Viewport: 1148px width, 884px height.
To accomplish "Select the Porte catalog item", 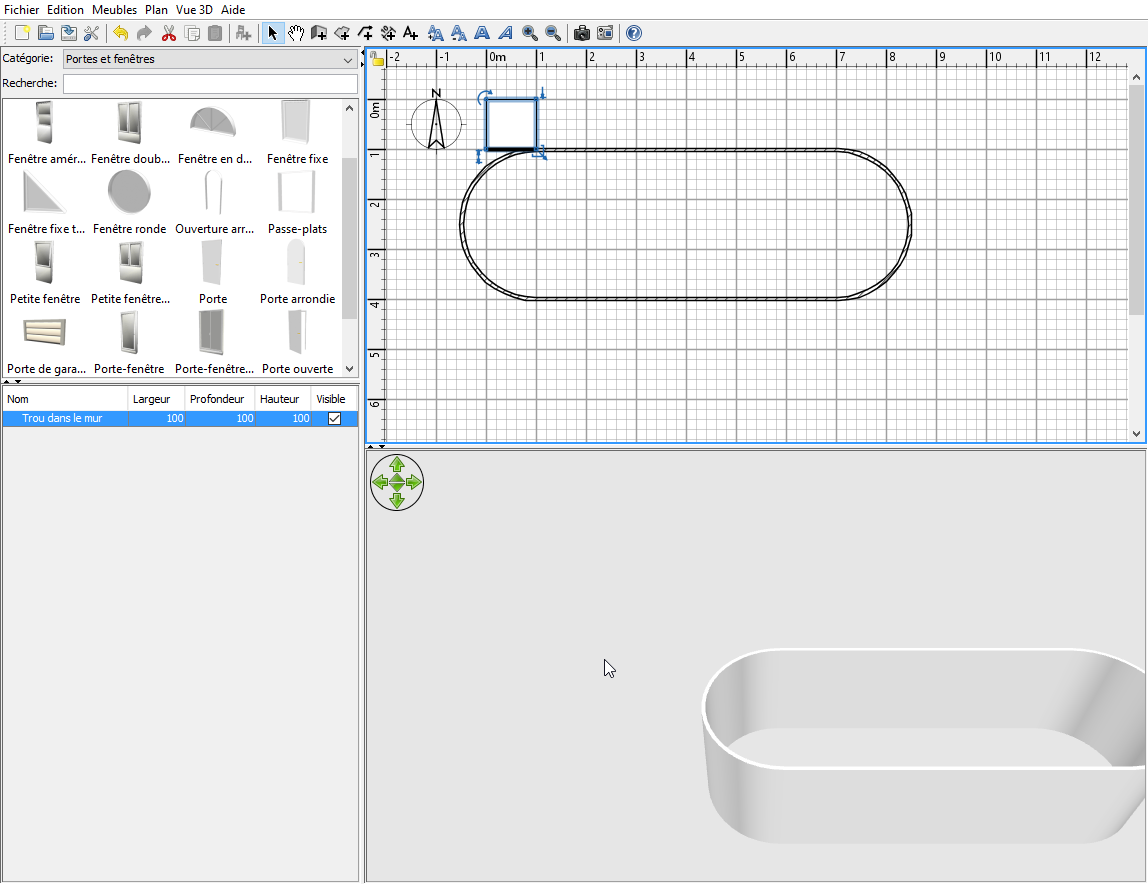I will tap(213, 271).
